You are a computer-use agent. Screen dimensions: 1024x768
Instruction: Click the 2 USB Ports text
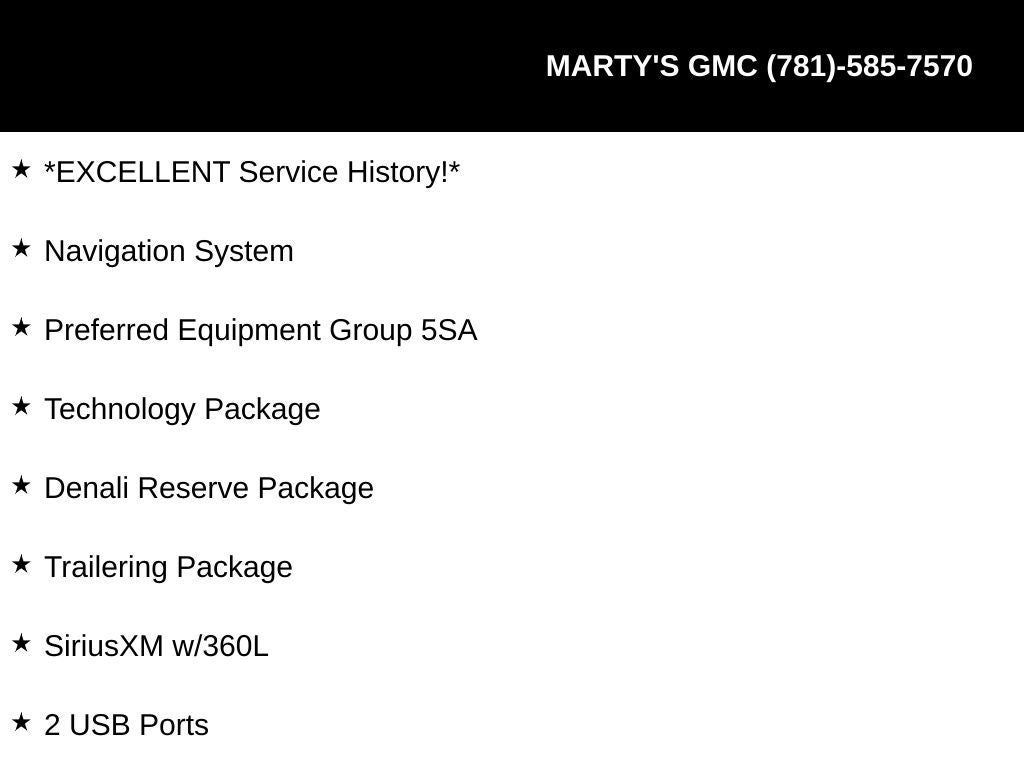coord(126,726)
